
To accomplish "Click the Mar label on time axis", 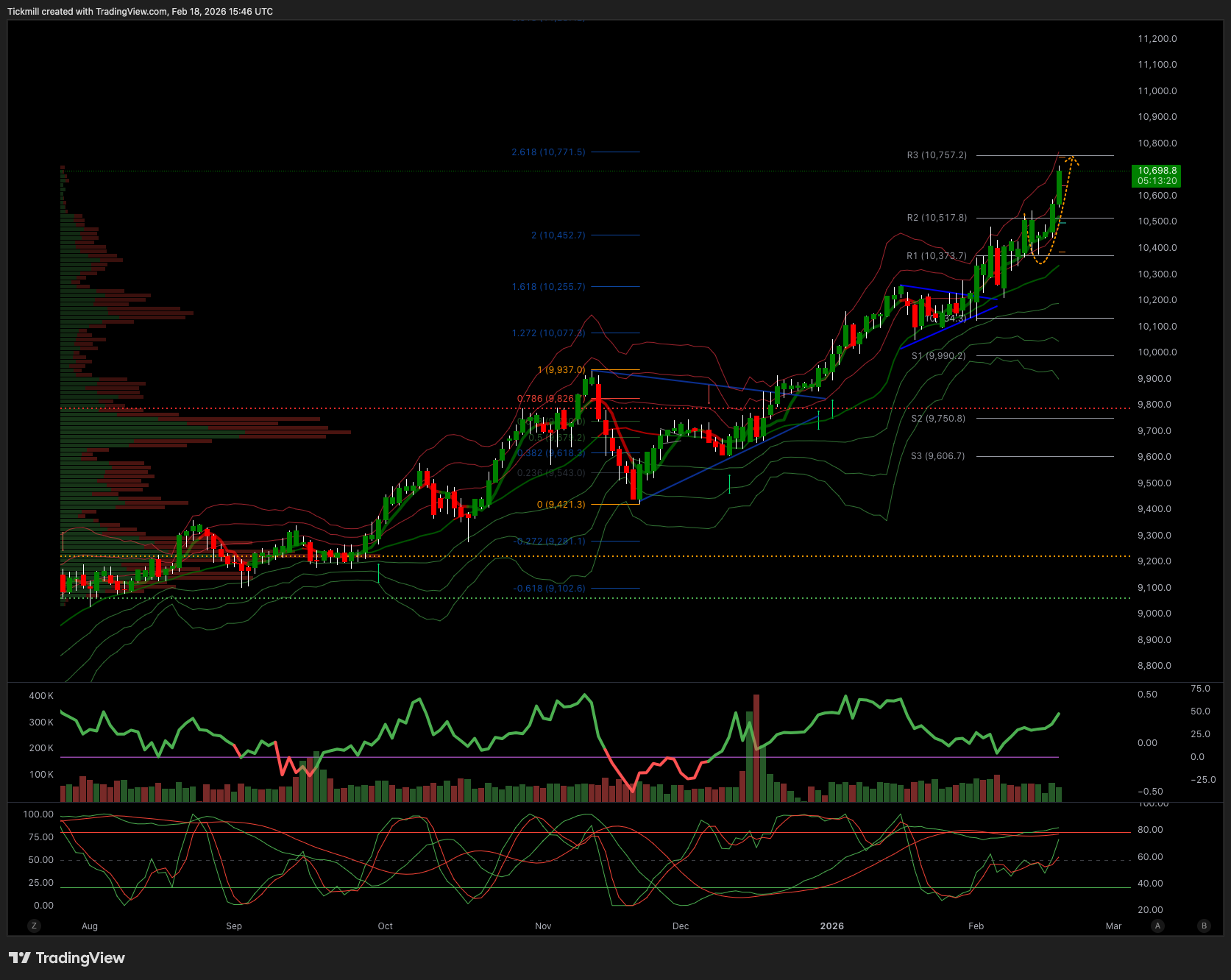I will (x=1113, y=926).
